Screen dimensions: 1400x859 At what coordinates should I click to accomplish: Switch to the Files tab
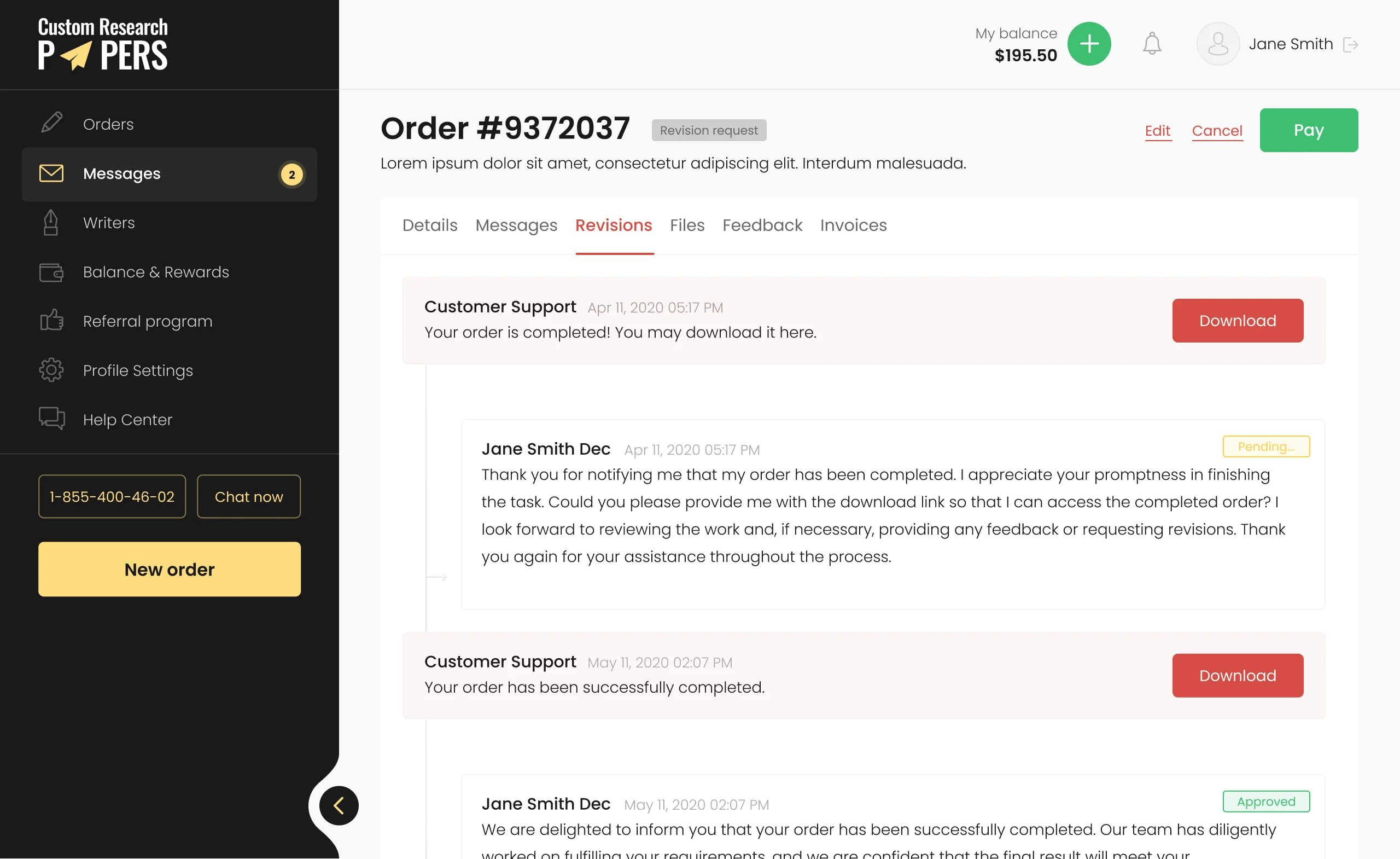point(687,225)
